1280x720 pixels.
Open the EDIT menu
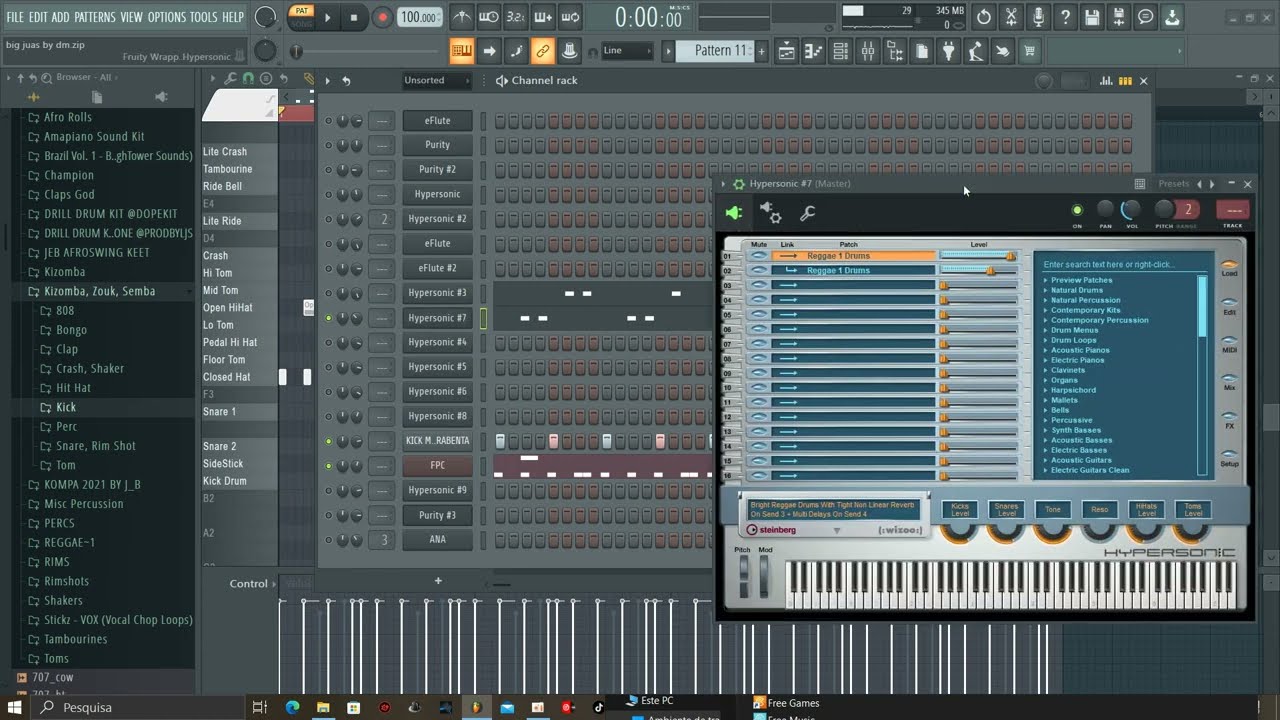coord(38,17)
